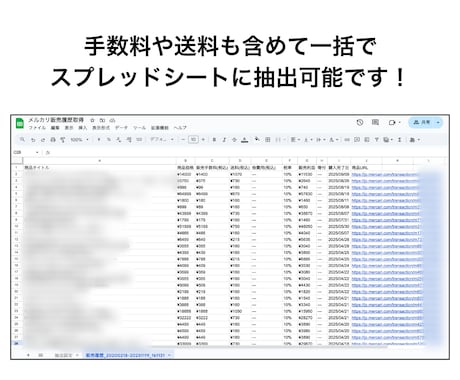Click the 商品タイトル header cell

(x=99, y=168)
